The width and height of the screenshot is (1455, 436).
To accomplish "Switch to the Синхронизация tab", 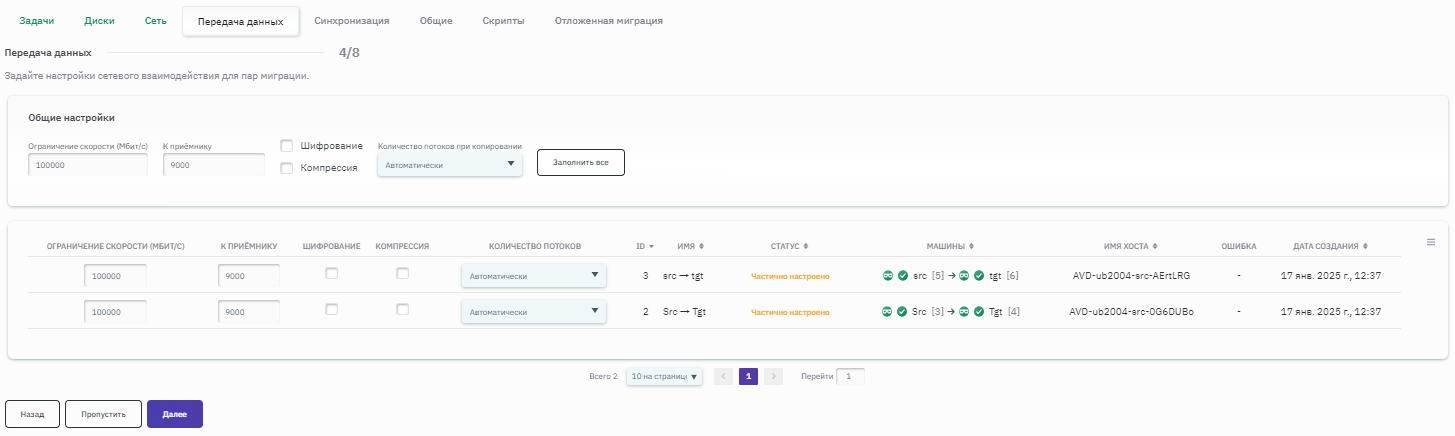I will pos(351,20).
